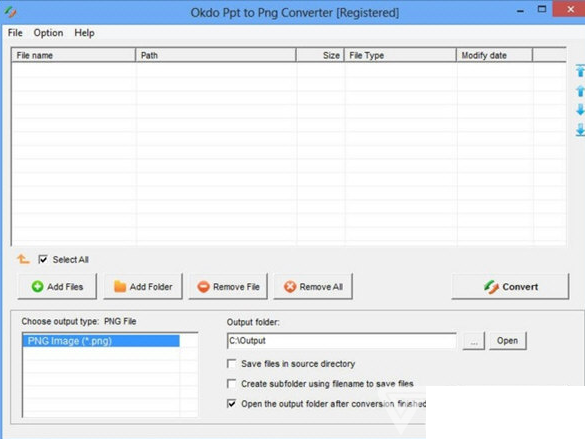Remove the selected file from list
585x439 pixels.
[228, 286]
